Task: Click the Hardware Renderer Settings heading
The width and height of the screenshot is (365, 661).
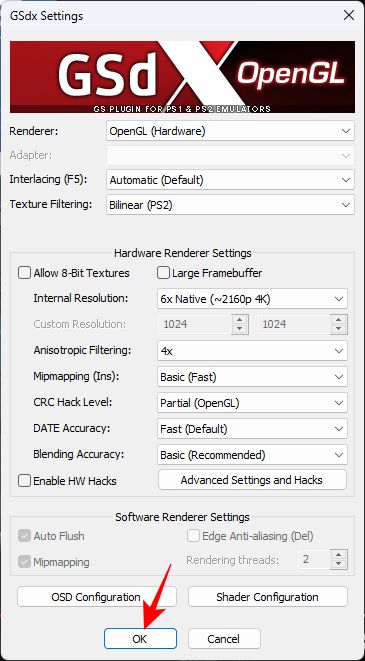Action: pyautogui.click(x=182, y=253)
